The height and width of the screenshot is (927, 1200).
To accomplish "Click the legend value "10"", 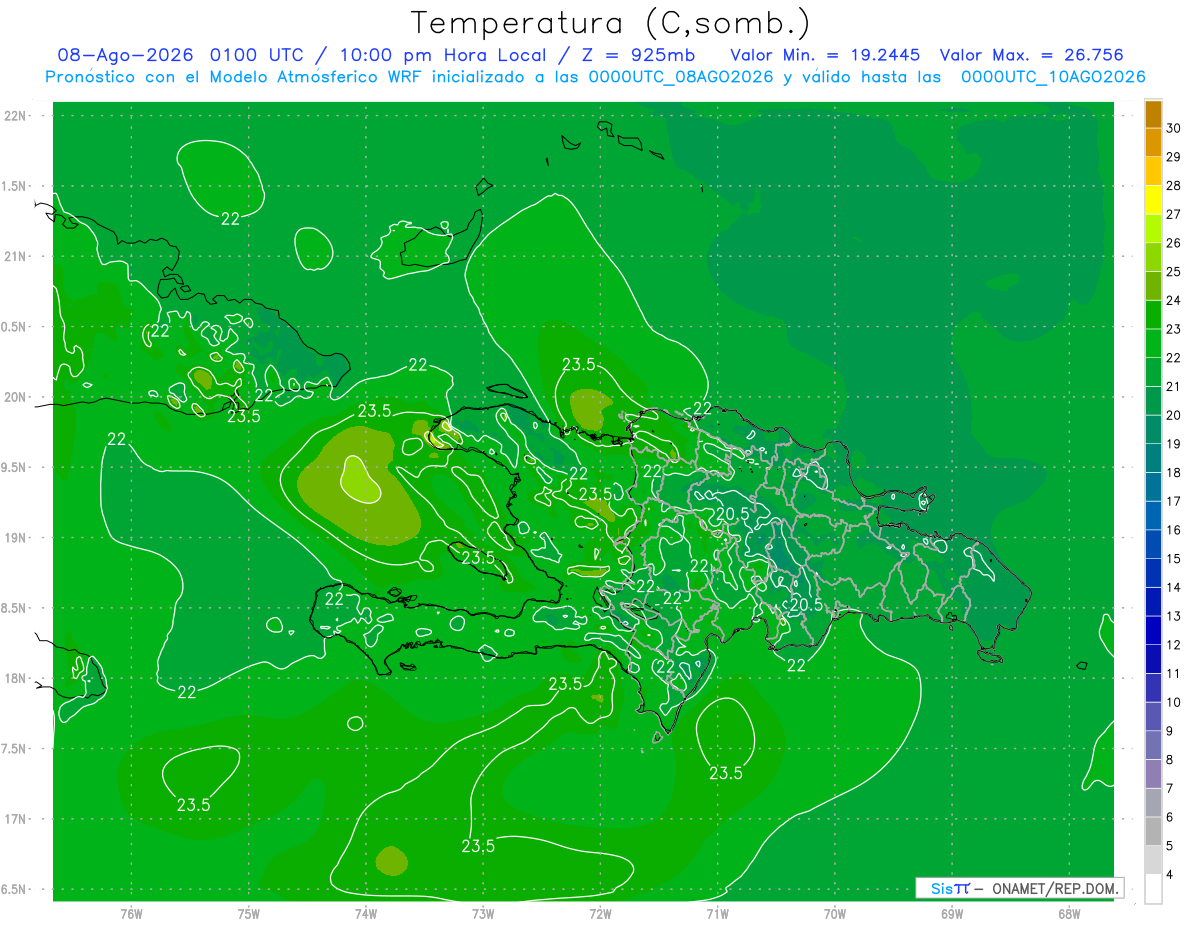I will 1174,702.
